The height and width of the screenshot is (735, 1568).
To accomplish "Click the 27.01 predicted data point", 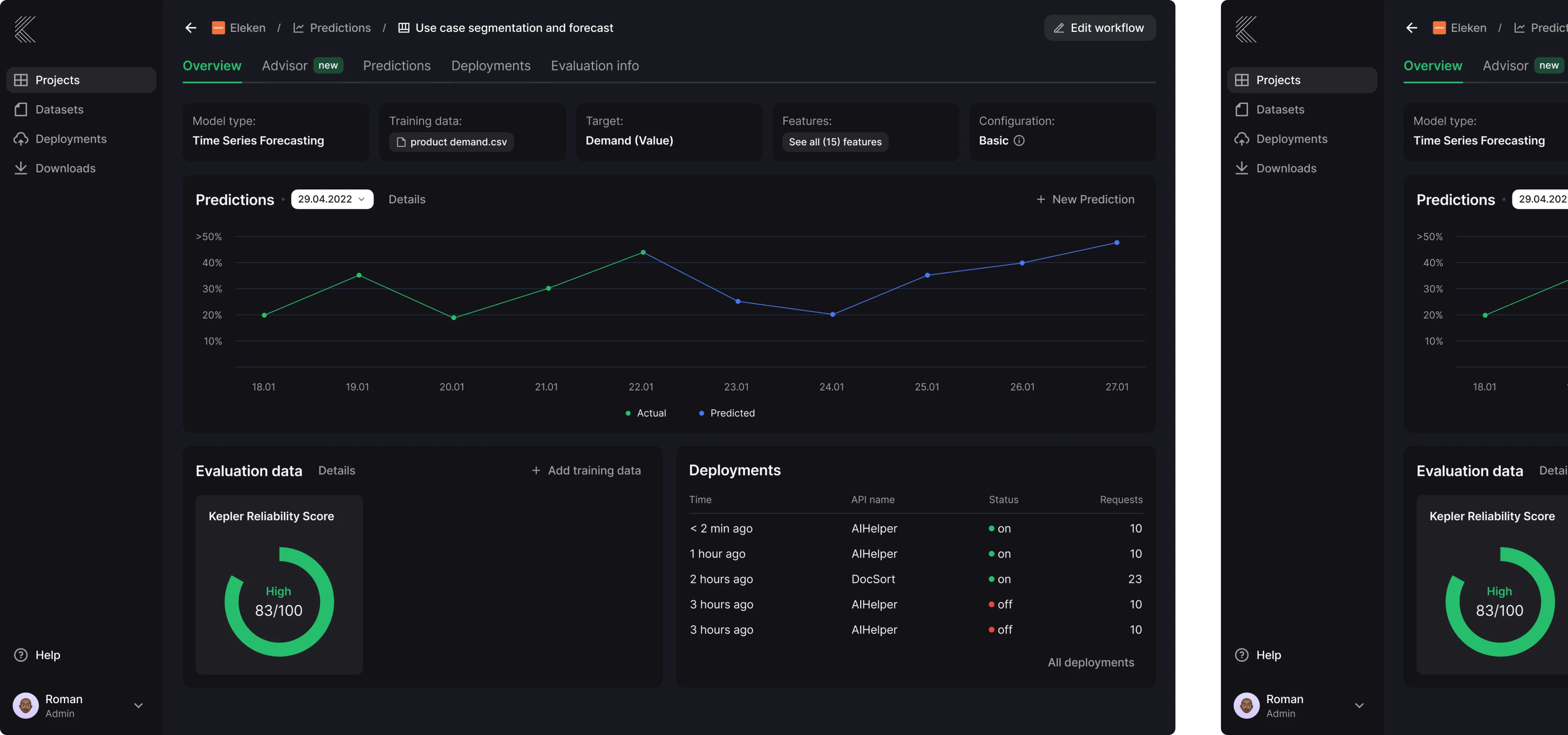I will 1116,243.
